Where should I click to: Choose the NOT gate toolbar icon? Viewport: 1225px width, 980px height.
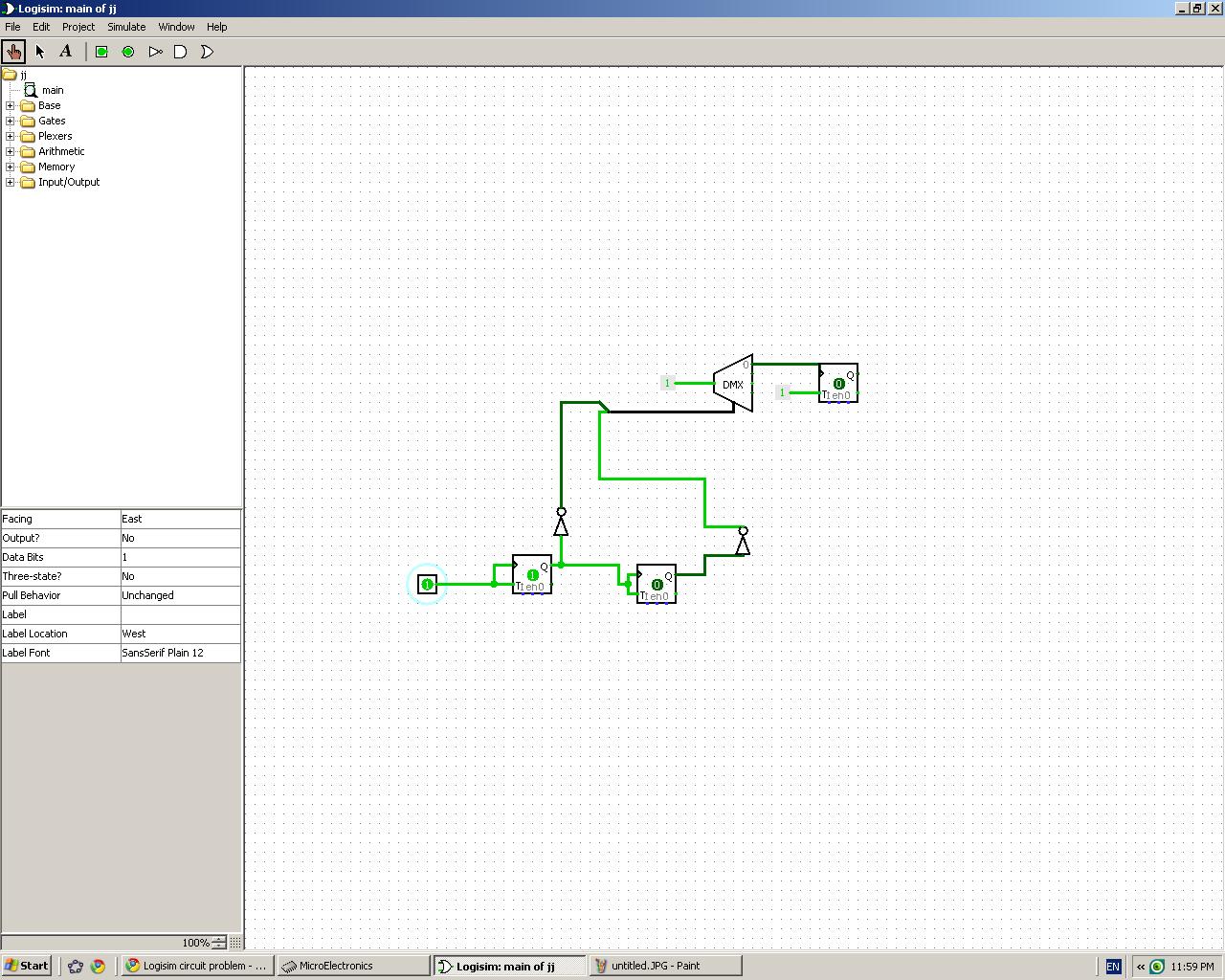click(x=155, y=52)
